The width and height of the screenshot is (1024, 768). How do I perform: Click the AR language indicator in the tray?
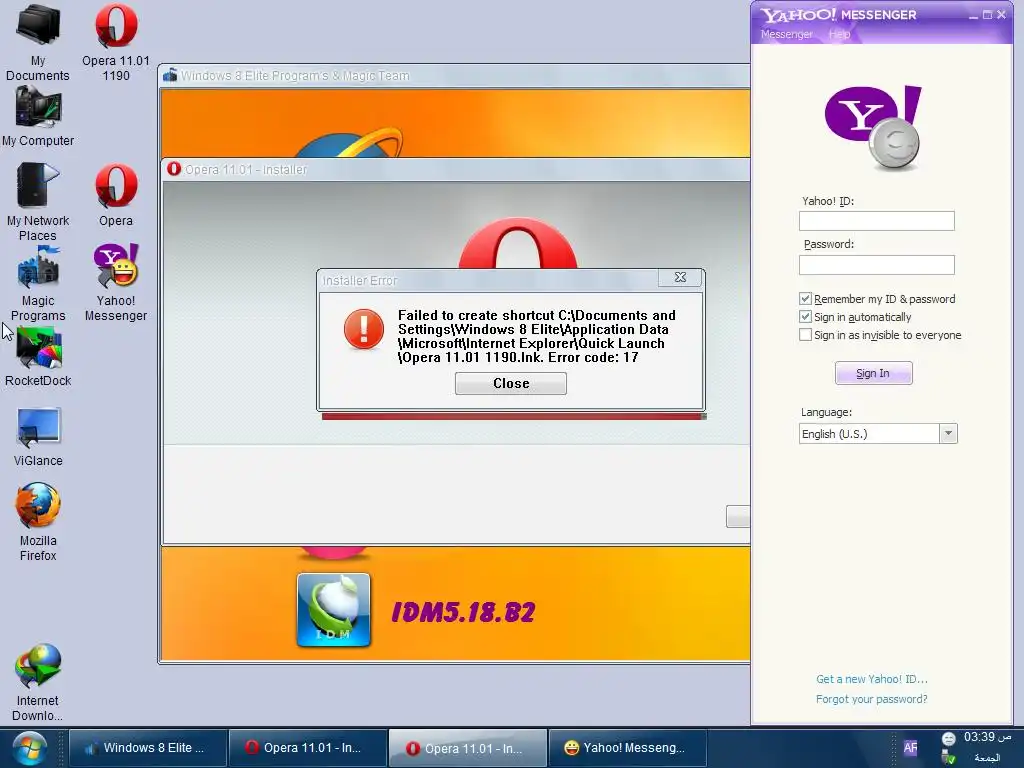click(x=910, y=748)
